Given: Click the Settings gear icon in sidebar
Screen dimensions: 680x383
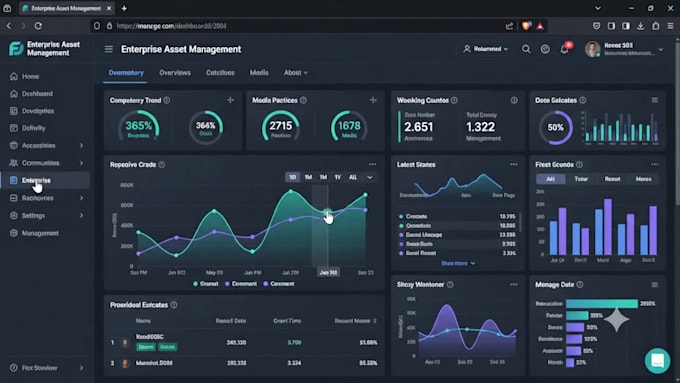Looking at the screenshot, I should click(x=14, y=216).
